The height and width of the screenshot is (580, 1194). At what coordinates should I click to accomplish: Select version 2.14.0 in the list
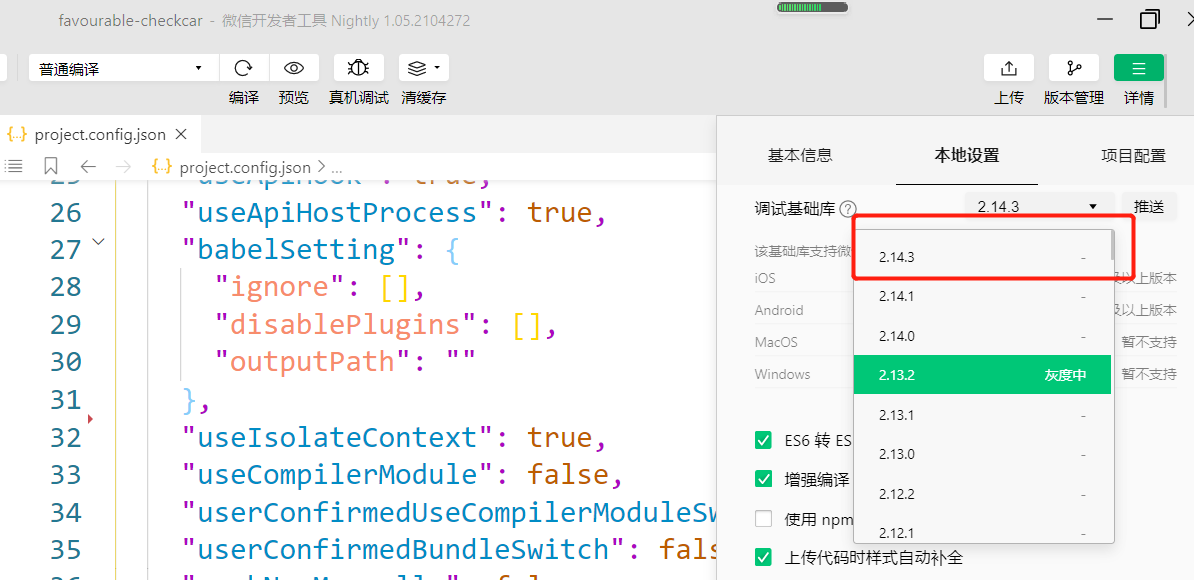click(982, 336)
